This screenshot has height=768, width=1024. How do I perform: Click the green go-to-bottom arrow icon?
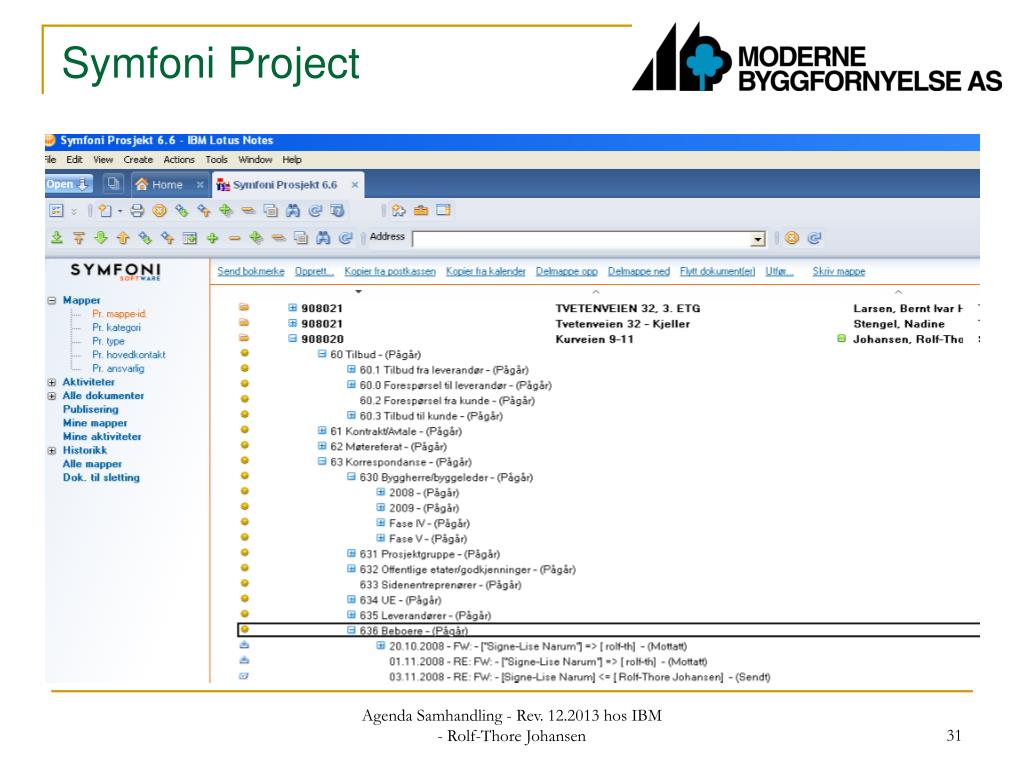pos(57,238)
